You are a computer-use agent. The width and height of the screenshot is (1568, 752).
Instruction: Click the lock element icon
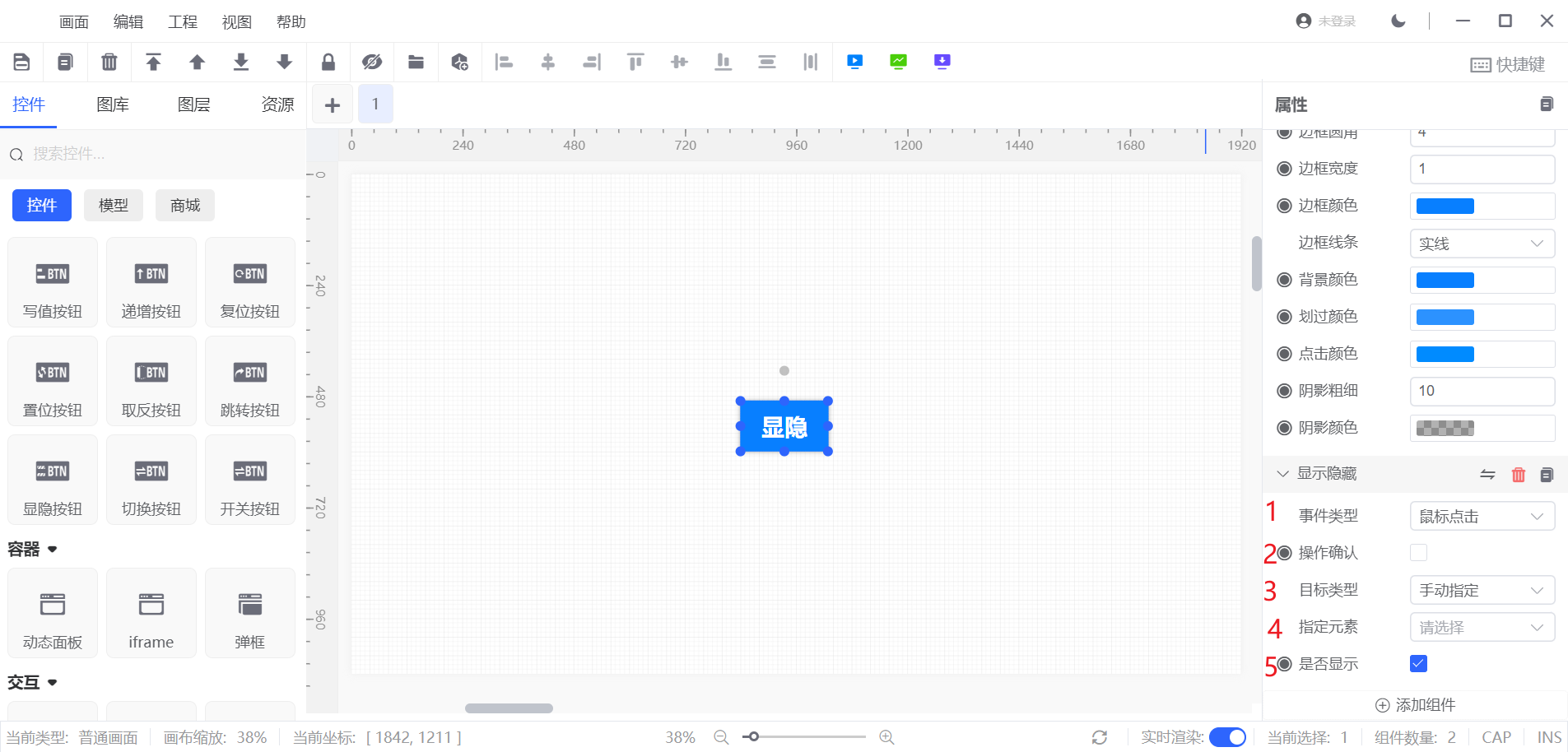point(328,62)
